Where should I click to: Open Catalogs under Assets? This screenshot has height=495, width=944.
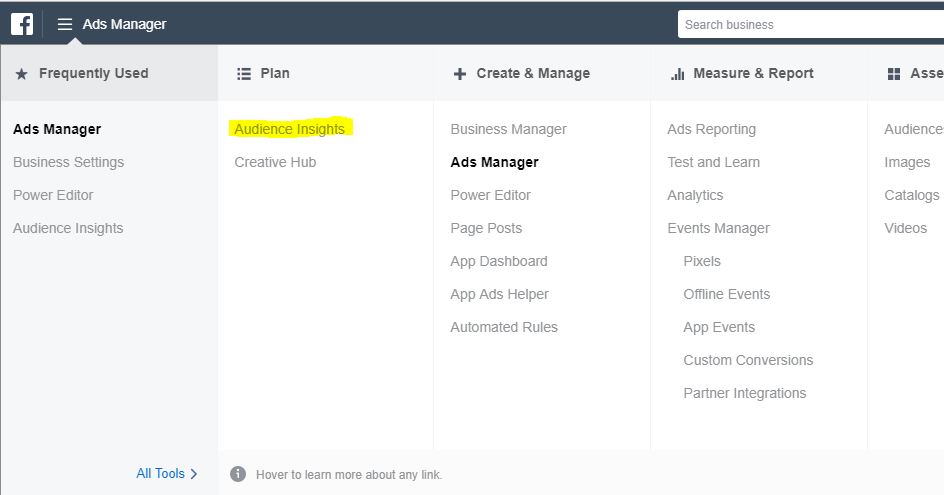[x=911, y=195]
